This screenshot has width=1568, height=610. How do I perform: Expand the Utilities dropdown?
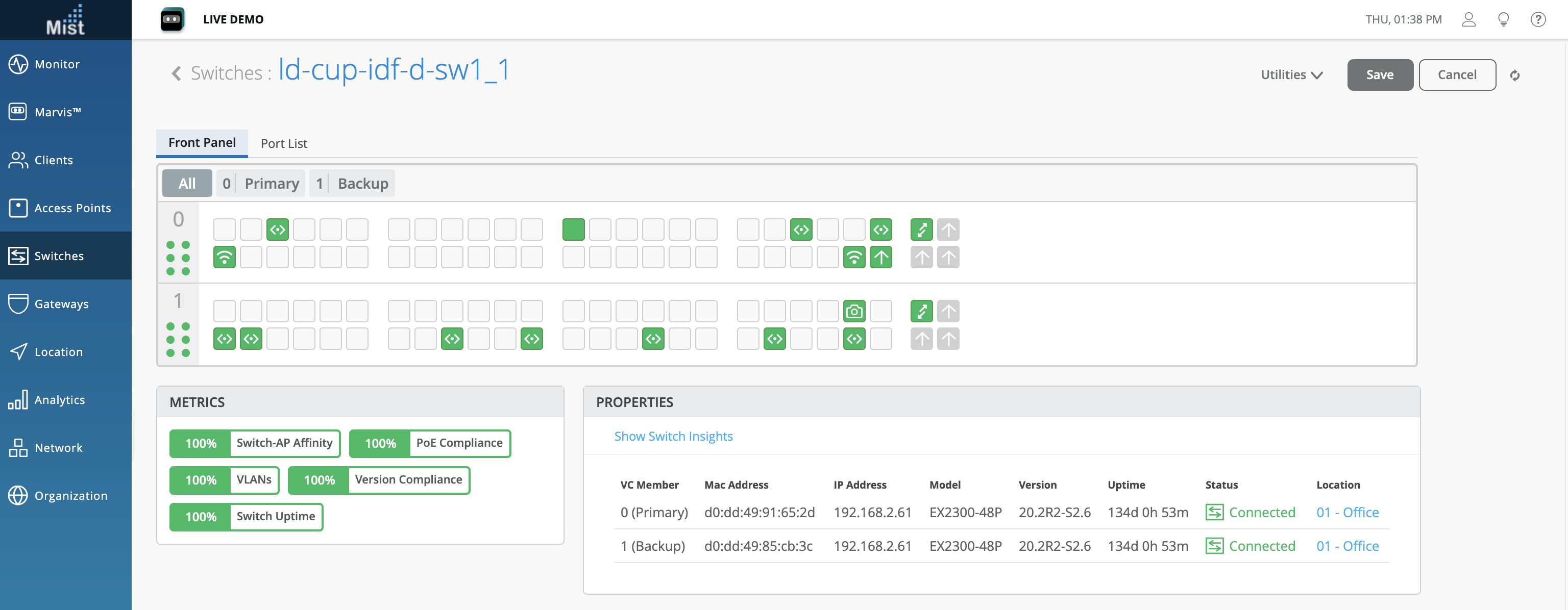tap(1291, 75)
